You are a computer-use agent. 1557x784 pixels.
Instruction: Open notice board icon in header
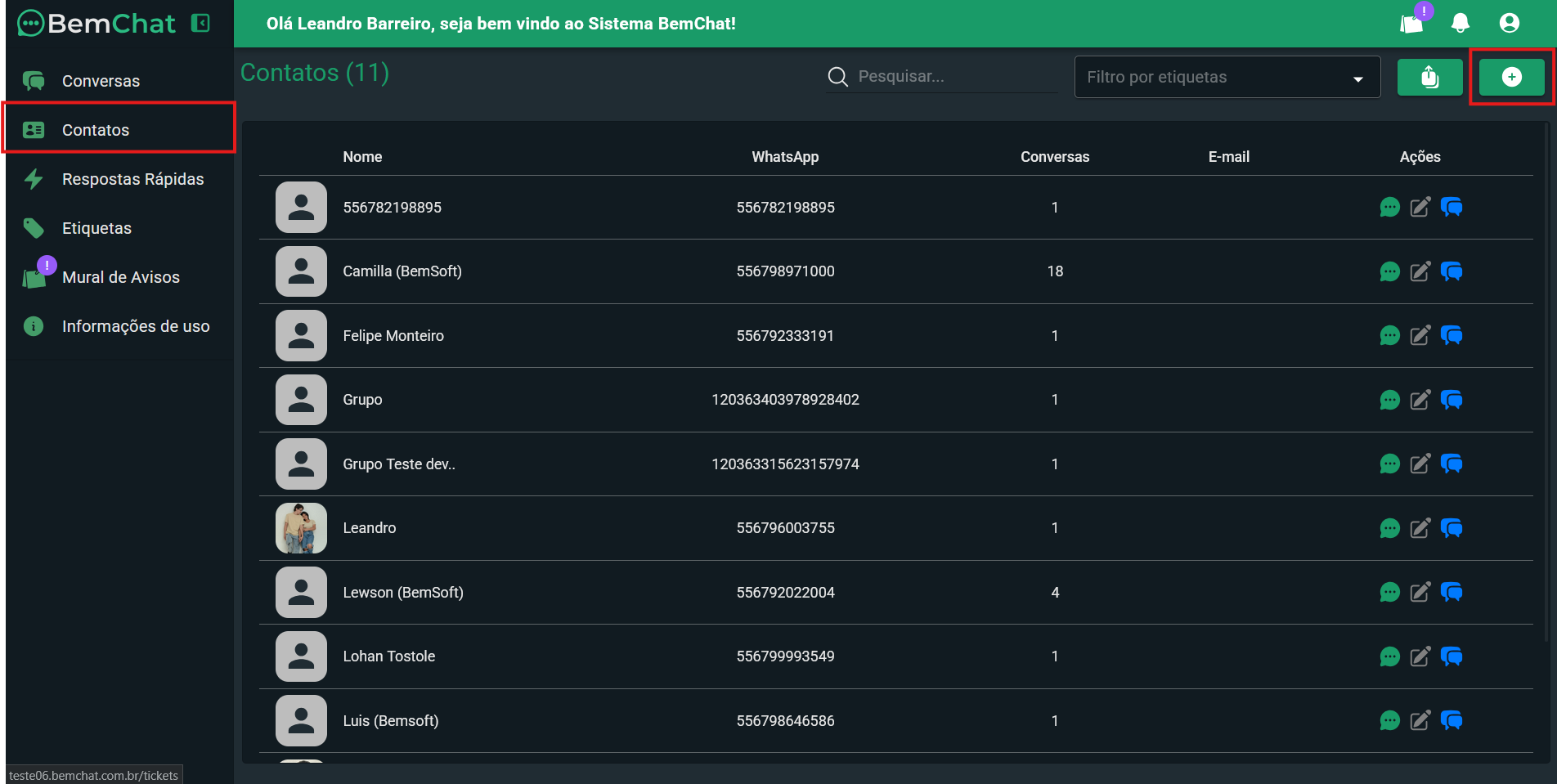(1412, 23)
